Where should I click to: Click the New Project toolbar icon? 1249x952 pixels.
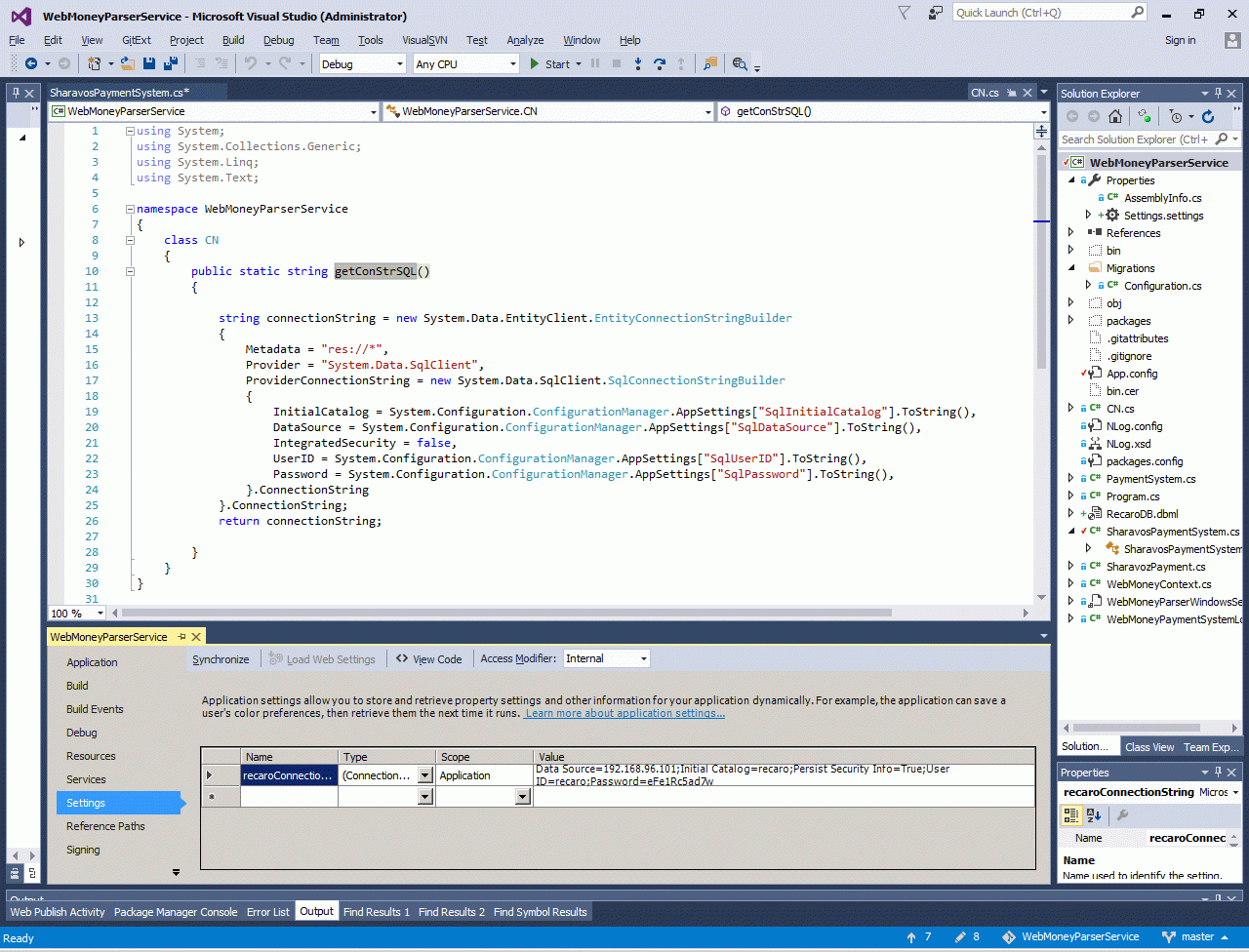pyautogui.click(x=95, y=64)
